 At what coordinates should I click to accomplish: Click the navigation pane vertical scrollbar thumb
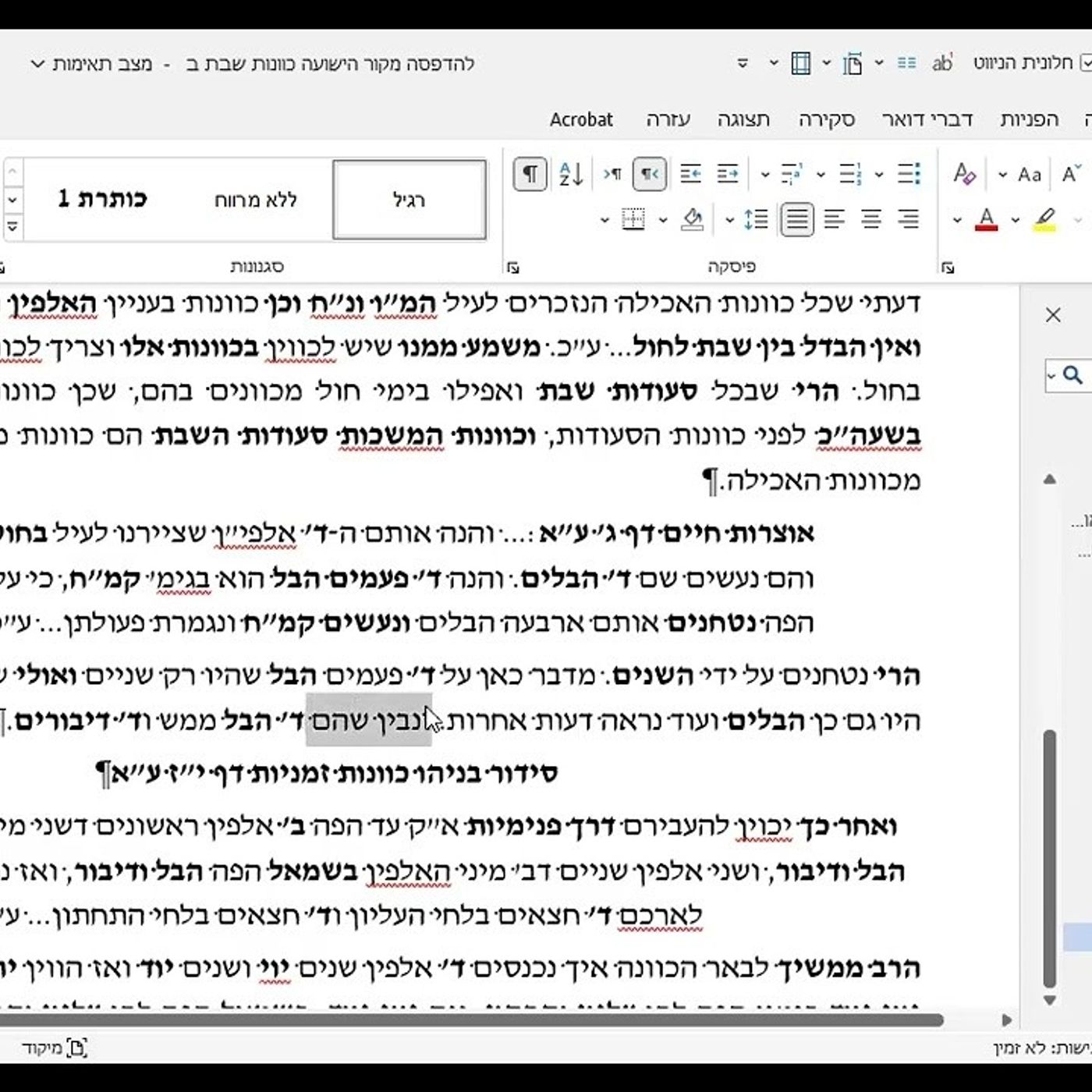point(1050,858)
